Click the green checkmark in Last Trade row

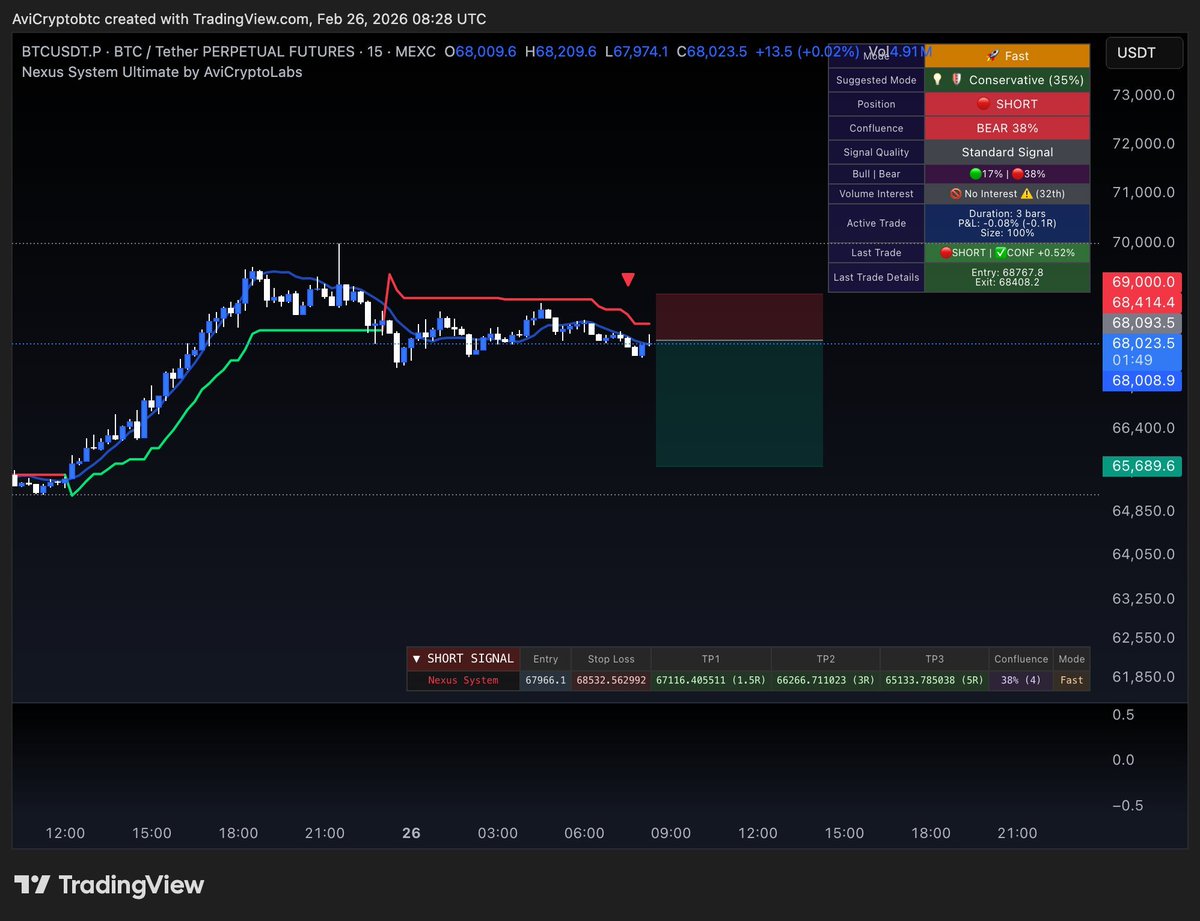pos(998,252)
